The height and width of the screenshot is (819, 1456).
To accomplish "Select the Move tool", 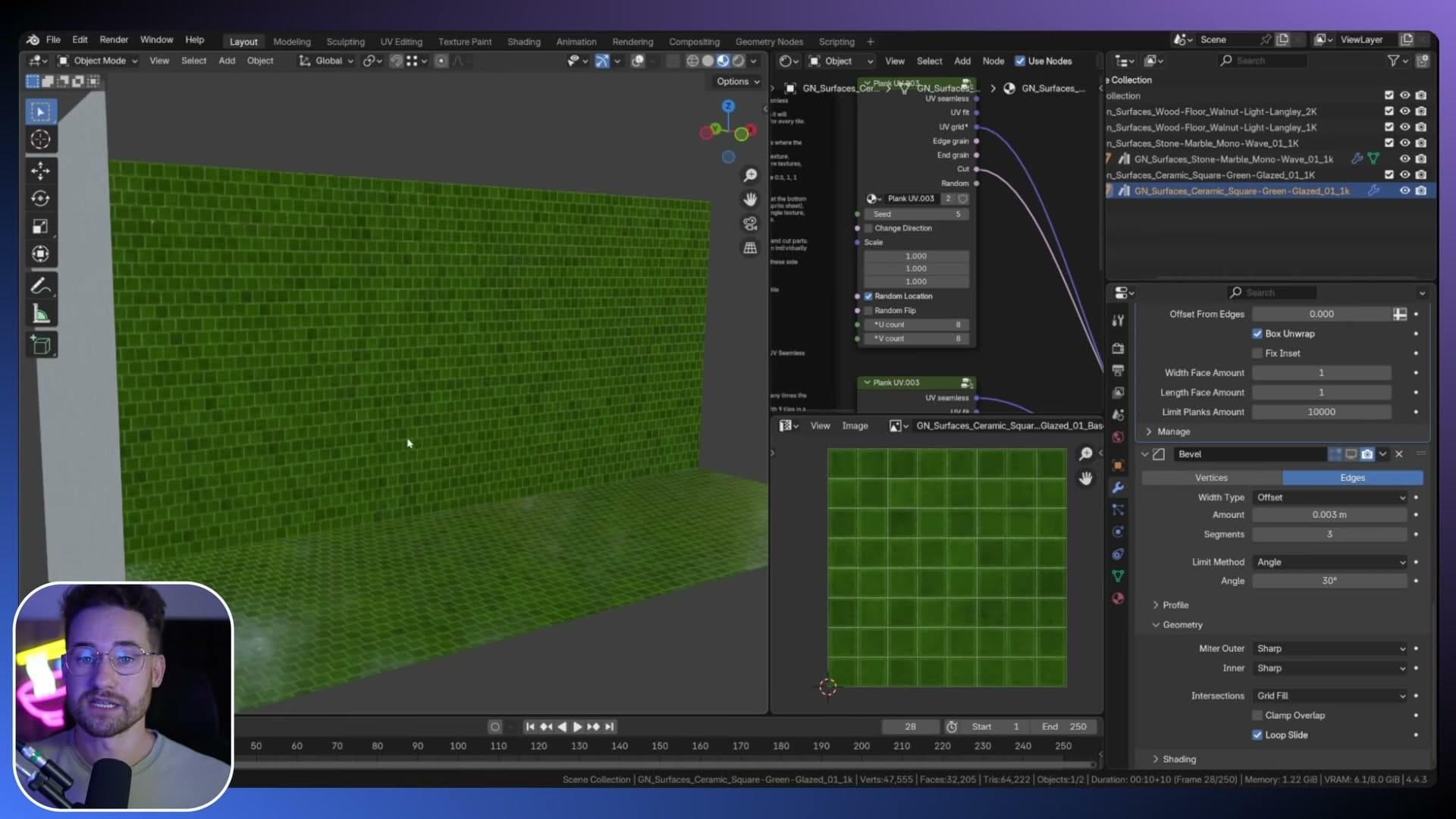I will point(40,170).
